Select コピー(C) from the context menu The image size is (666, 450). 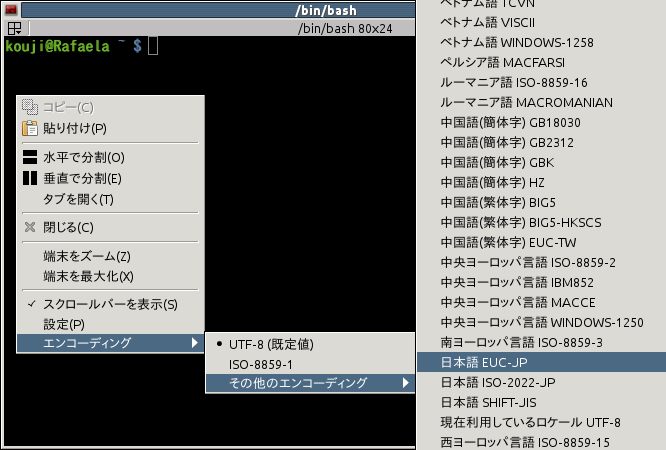click(x=110, y=107)
